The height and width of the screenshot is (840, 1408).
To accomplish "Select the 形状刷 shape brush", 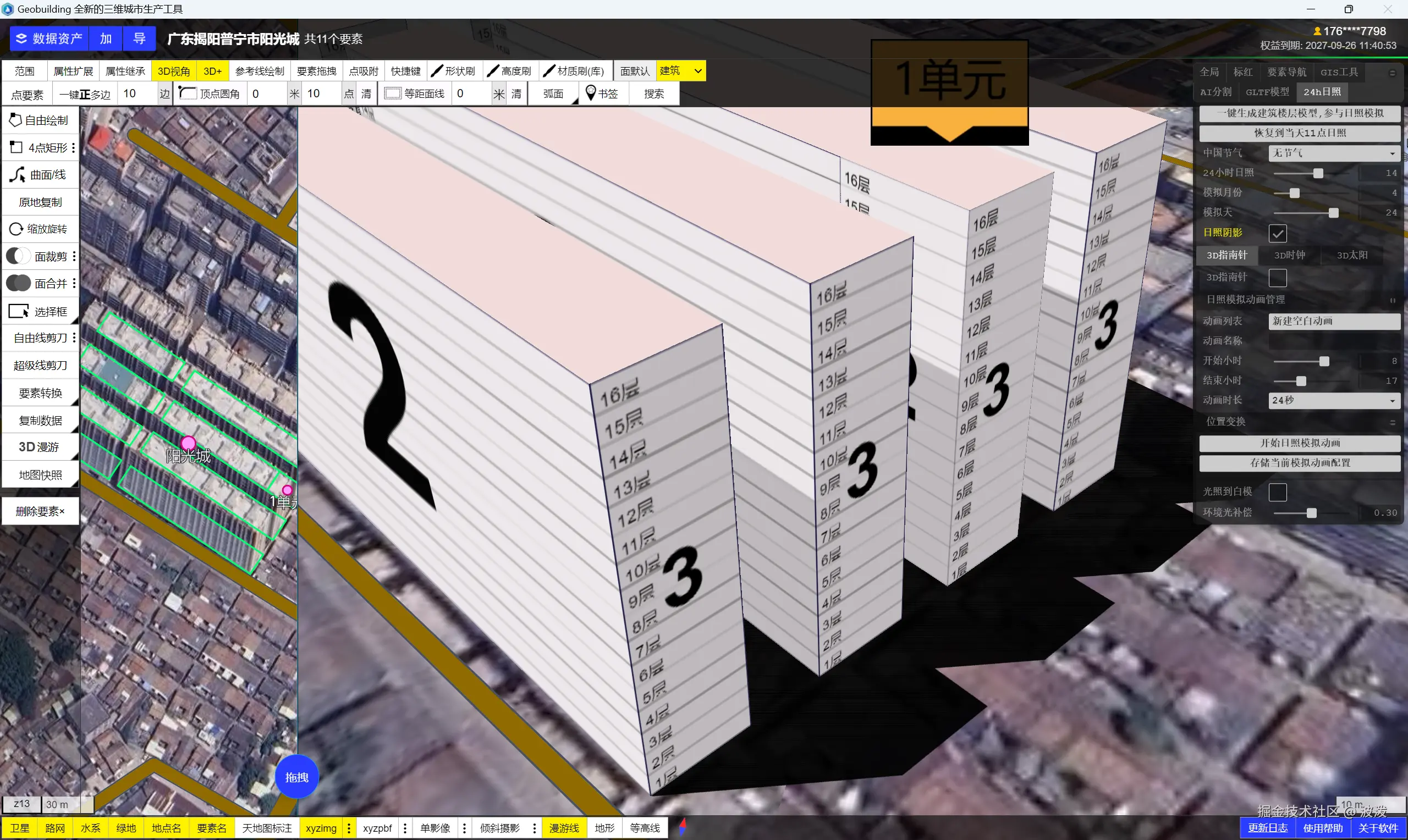I will click(454, 71).
